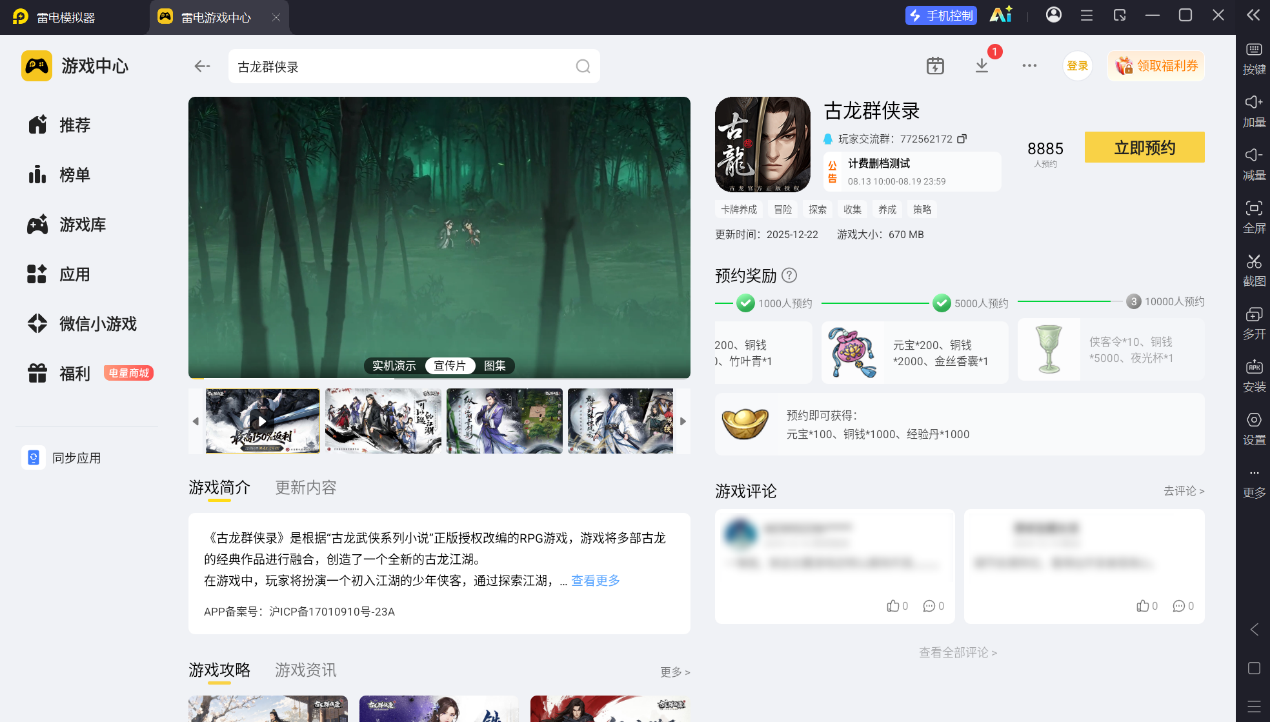Click 更多 beside game guides
1270x722 pixels.
click(675, 672)
